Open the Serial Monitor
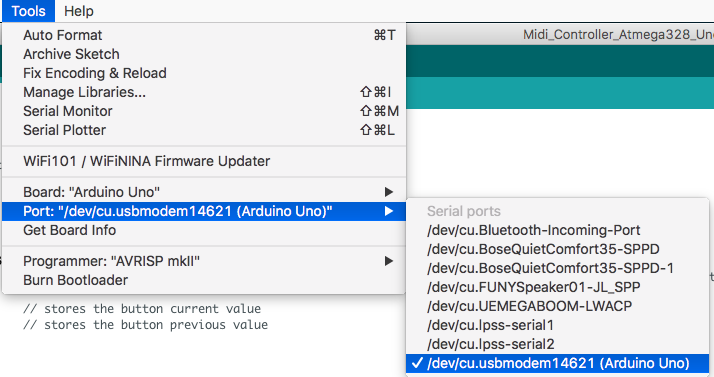The image size is (714, 377). (x=204, y=111)
